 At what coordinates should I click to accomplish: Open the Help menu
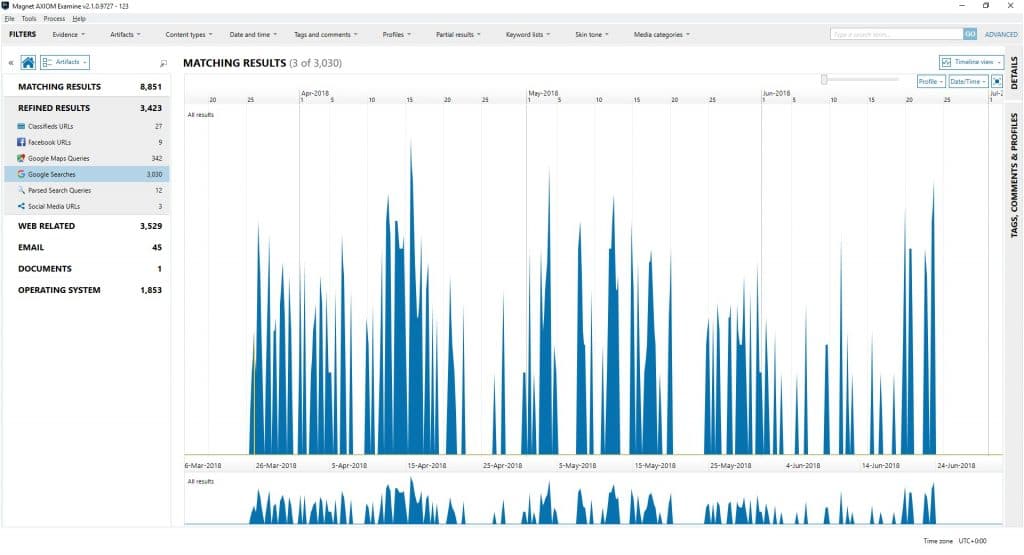coord(79,19)
